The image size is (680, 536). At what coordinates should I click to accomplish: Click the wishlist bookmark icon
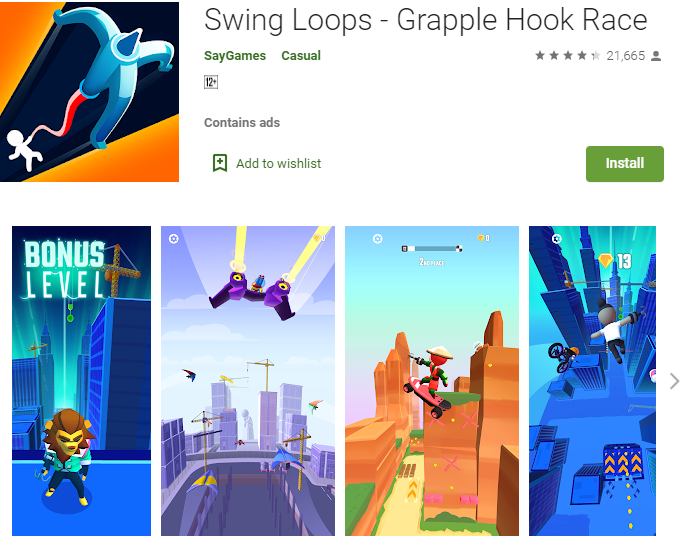[x=220, y=163]
